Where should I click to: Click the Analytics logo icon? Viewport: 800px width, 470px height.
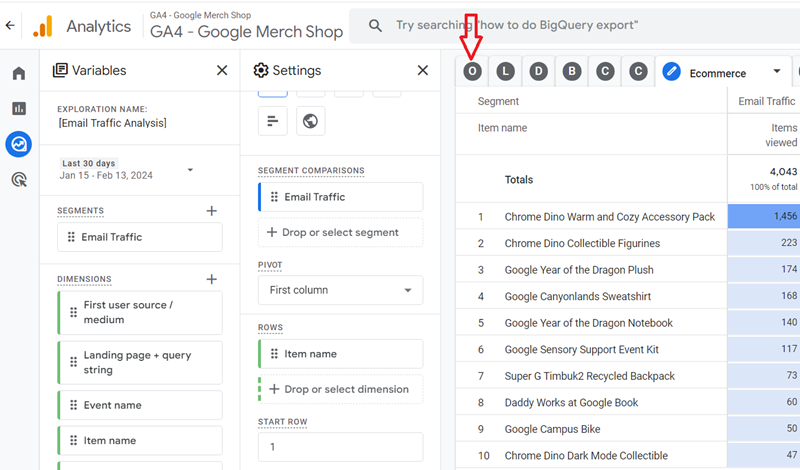click(43, 26)
